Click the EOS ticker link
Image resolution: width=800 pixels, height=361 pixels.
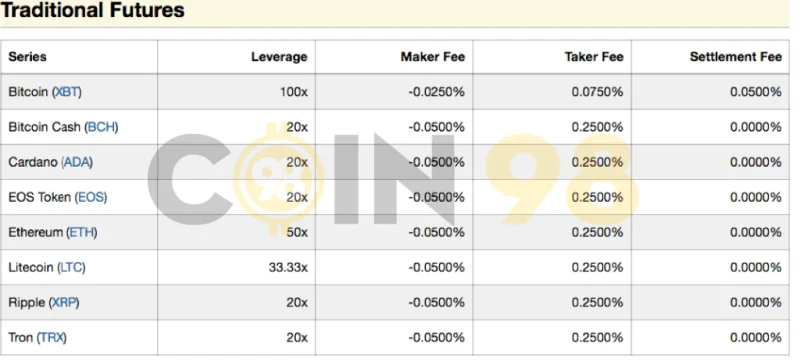[91, 197]
